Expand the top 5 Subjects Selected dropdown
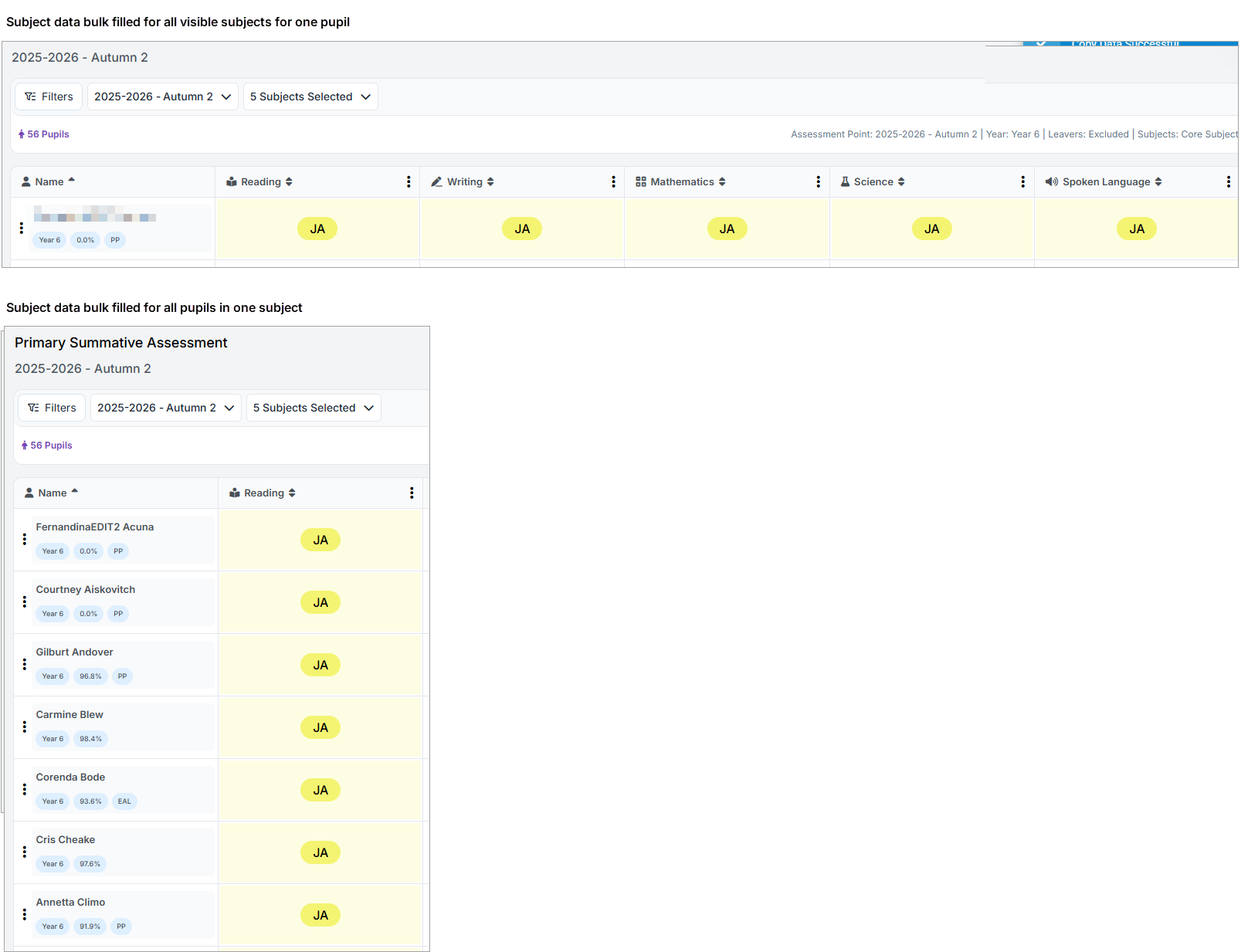The image size is (1241, 952). (310, 97)
